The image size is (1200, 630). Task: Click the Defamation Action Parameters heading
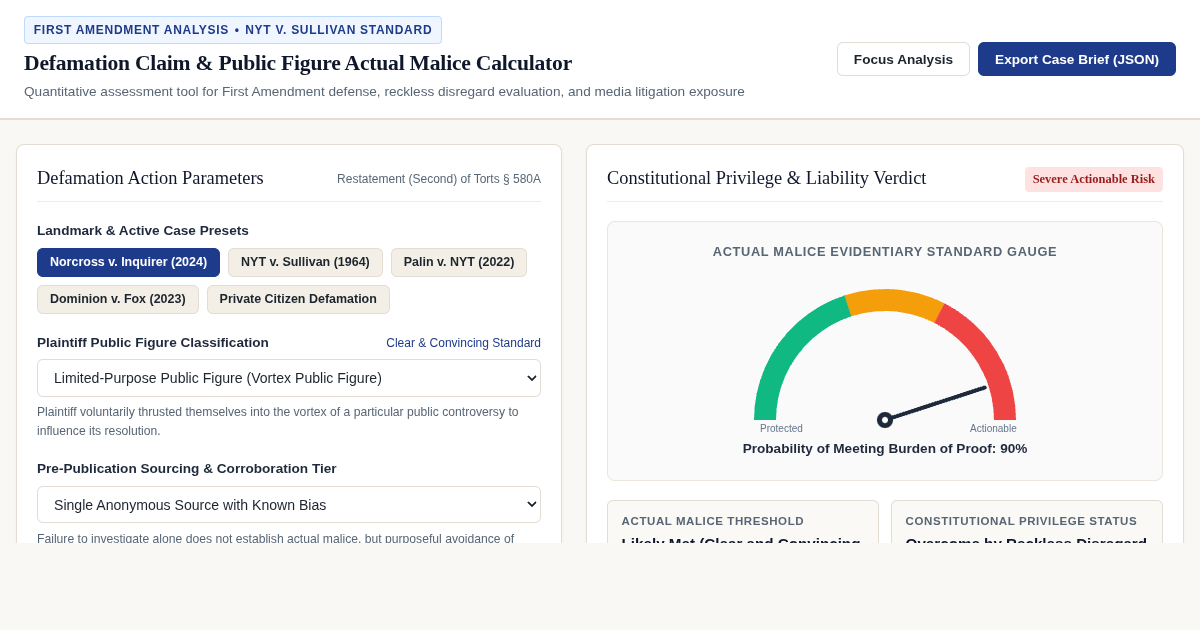point(150,178)
